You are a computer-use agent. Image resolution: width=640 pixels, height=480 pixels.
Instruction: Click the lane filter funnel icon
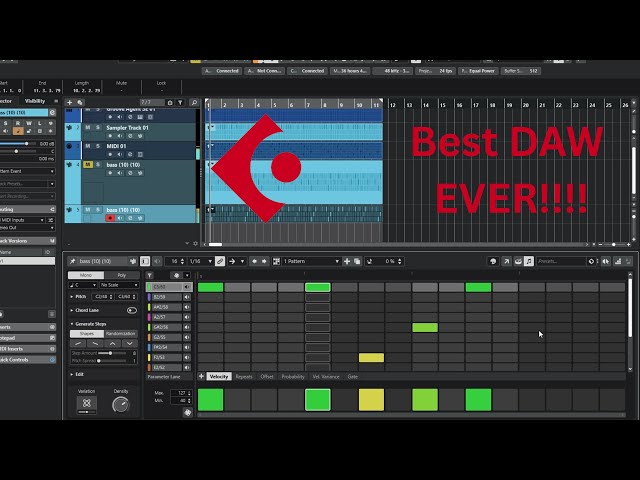pyautogui.click(x=150, y=275)
